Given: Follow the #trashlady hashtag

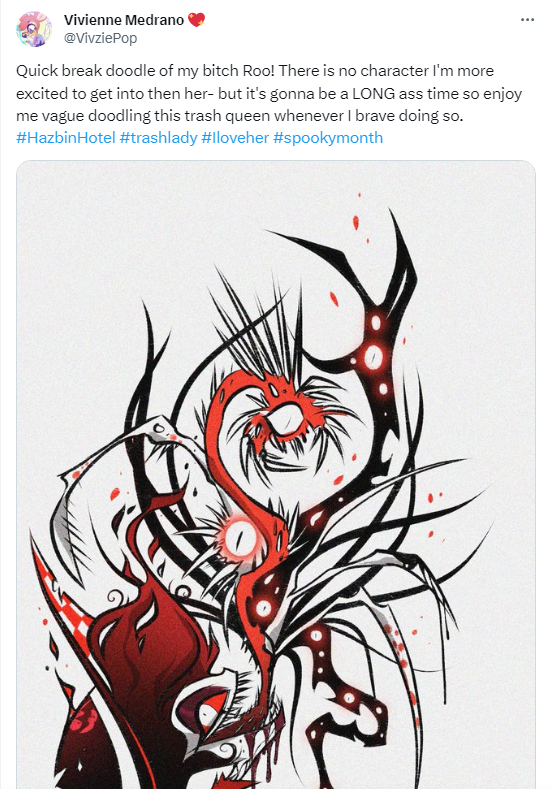Looking at the screenshot, I should click(159, 138).
